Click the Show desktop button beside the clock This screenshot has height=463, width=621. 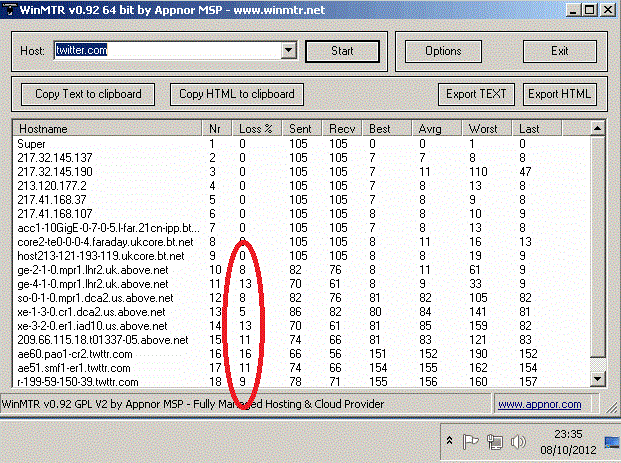coord(612,442)
